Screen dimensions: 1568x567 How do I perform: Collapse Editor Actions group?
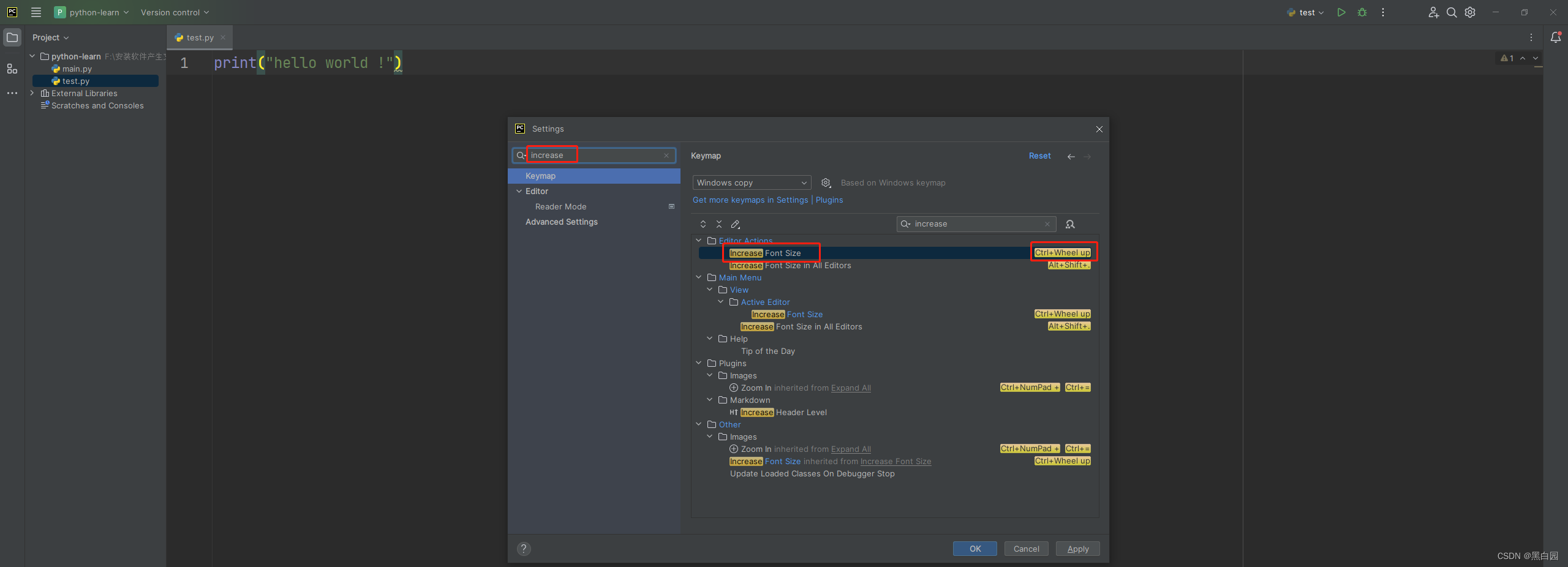(699, 241)
